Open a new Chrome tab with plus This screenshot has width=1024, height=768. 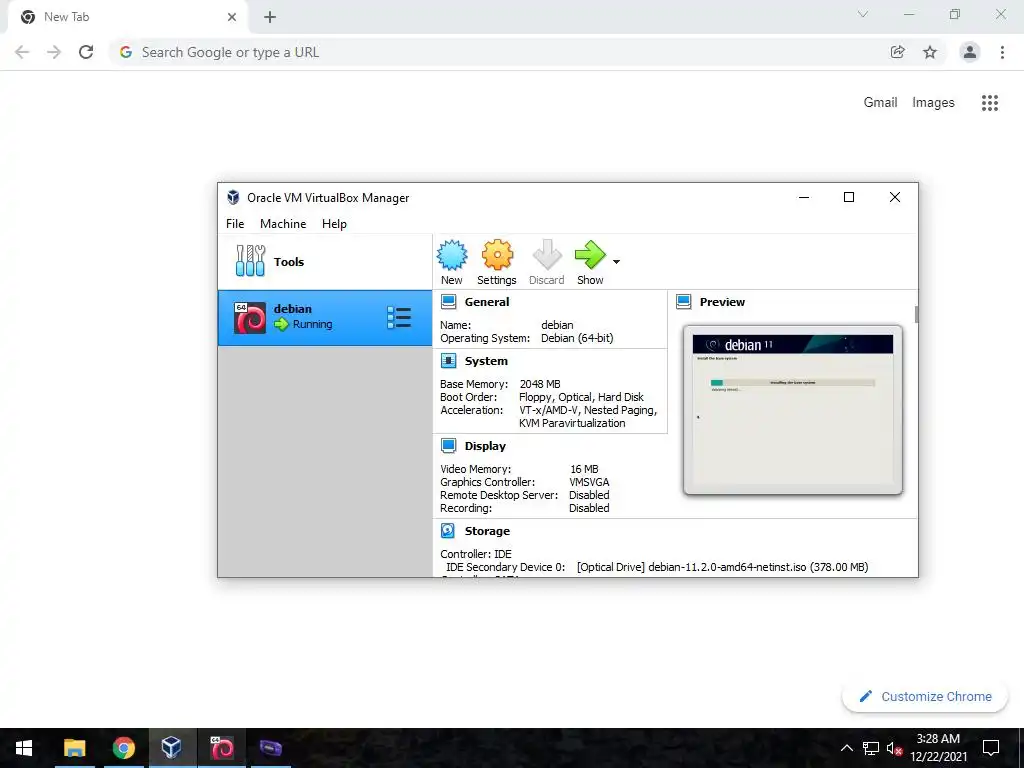coord(270,18)
